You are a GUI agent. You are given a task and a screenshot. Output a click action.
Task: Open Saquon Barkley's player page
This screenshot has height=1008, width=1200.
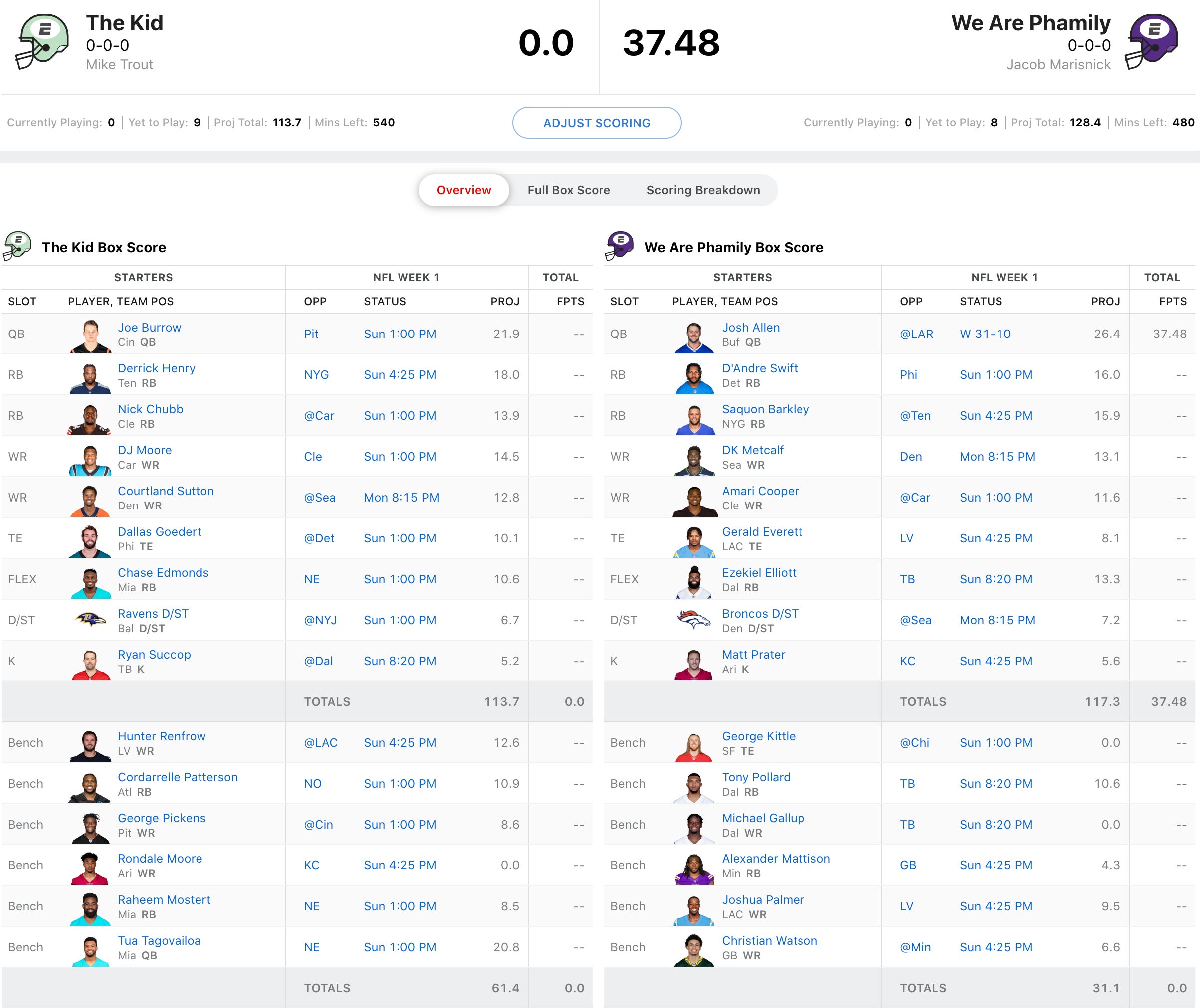tap(765, 409)
